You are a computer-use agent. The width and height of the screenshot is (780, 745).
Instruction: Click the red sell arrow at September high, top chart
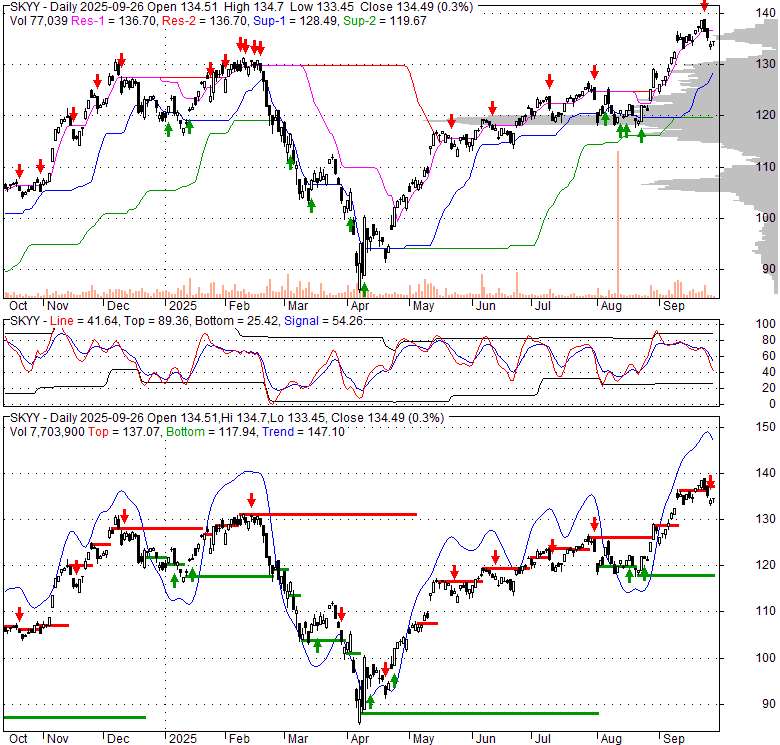pos(704,5)
